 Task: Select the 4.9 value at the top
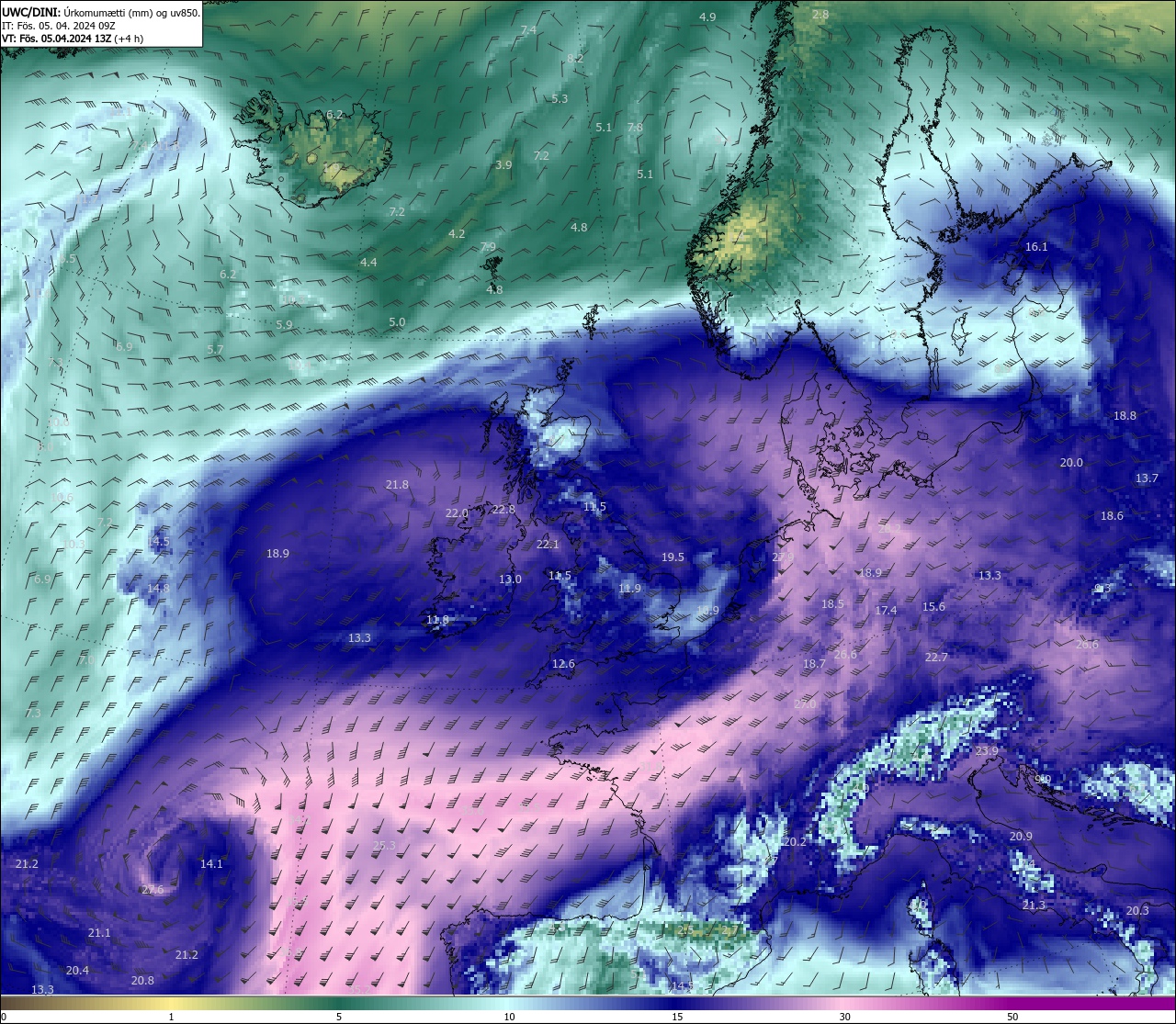pos(707,17)
